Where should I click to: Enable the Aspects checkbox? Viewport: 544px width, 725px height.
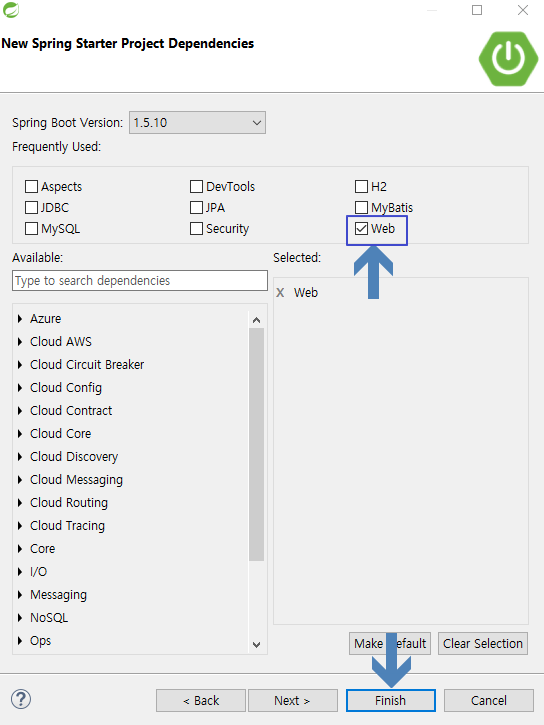(x=31, y=186)
